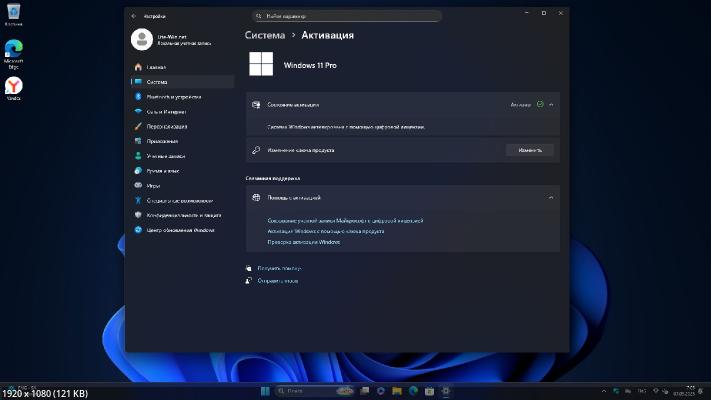Open the Bluetooth и устройства sidebar section
Viewport: 711px width, 400px height.
(167, 97)
